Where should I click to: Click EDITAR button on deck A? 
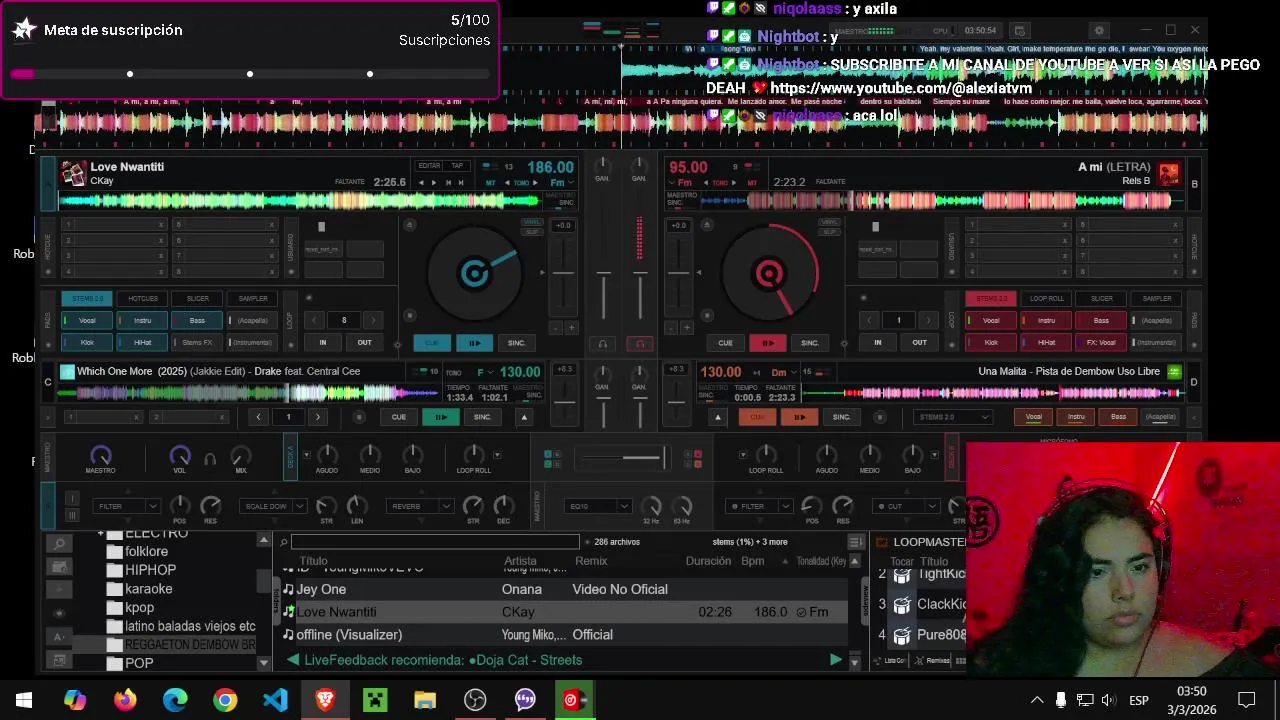click(x=429, y=166)
